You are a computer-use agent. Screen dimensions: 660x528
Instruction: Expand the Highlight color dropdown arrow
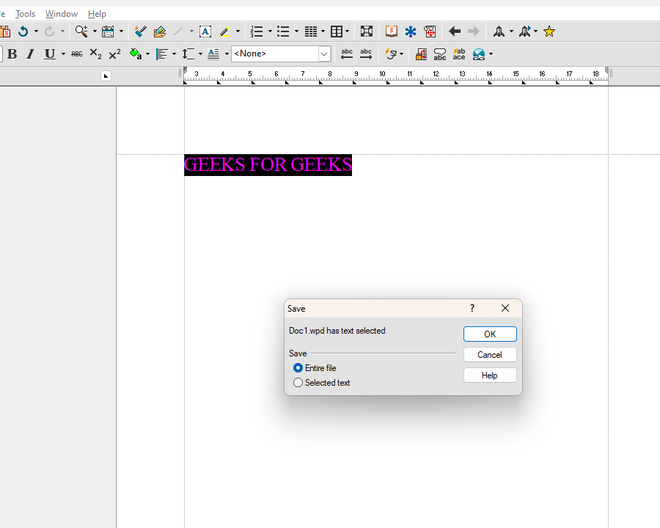tap(238, 32)
